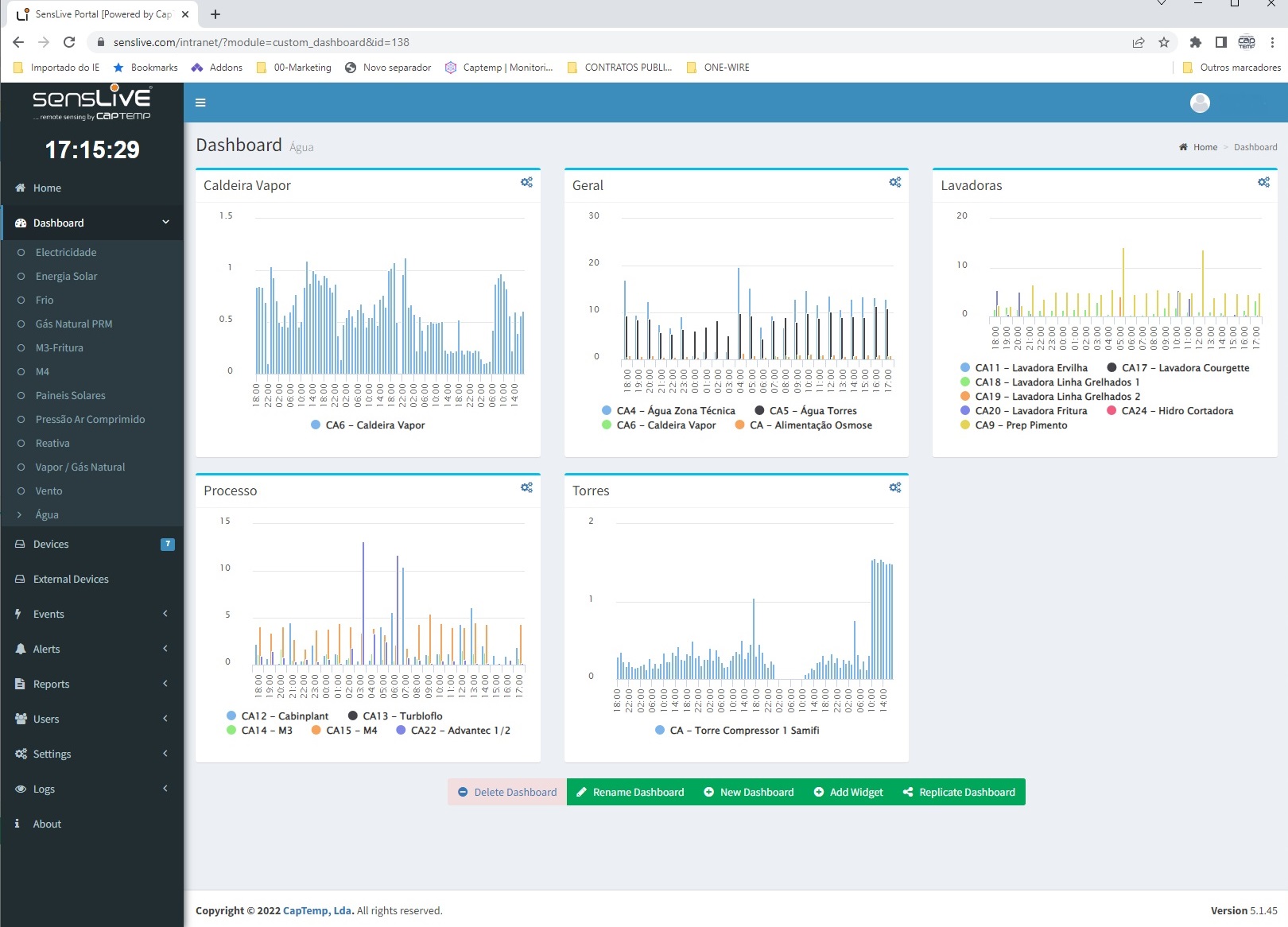Click the Delete Dashboard button
Screen dimensions: 1288x927
pos(507,792)
